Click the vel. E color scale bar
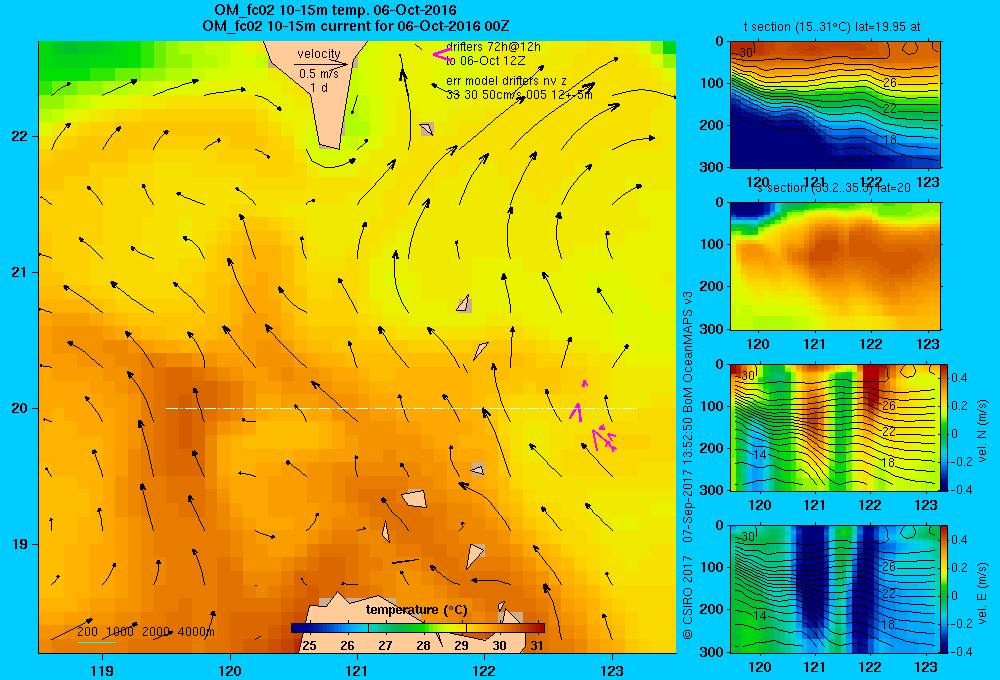This screenshot has height=680, width=1000. coord(944,589)
